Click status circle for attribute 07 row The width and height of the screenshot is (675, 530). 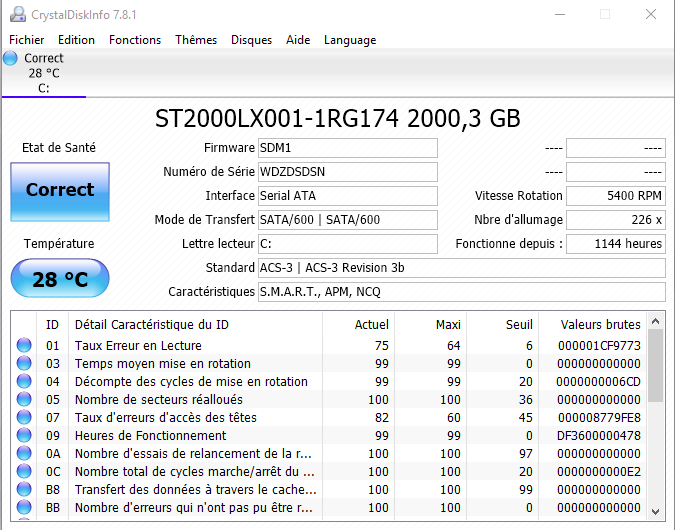pyautogui.click(x=24, y=417)
